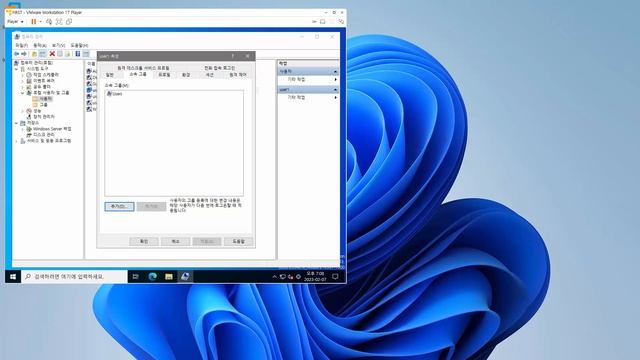Click the guest taskbar search box
Image resolution: width=640 pixels, height=360 pixels.
click(x=74, y=277)
